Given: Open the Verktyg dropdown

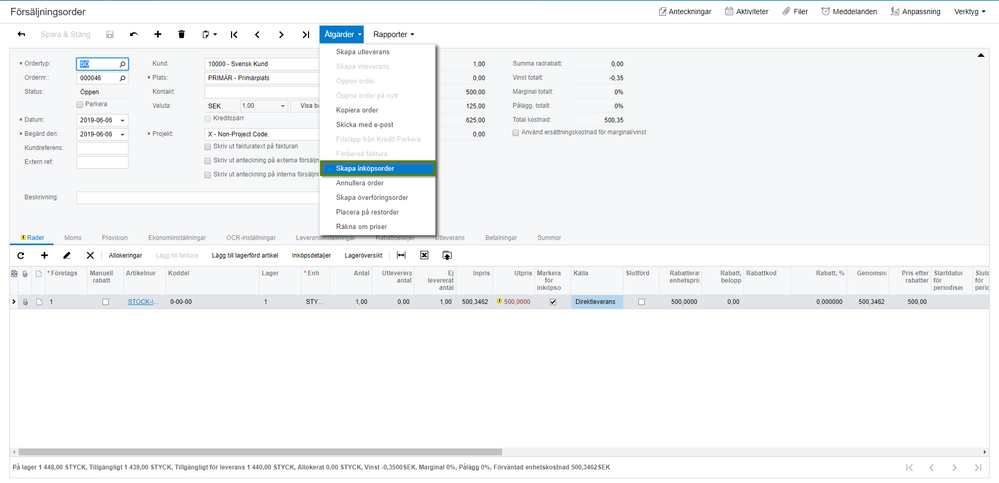Looking at the screenshot, I should tap(970, 11).
